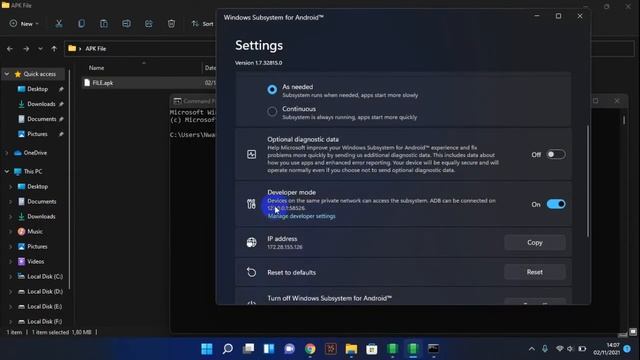This screenshot has height=360, width=640.
Task: Open Task View from taskbar
Action: tap(248, 349)
